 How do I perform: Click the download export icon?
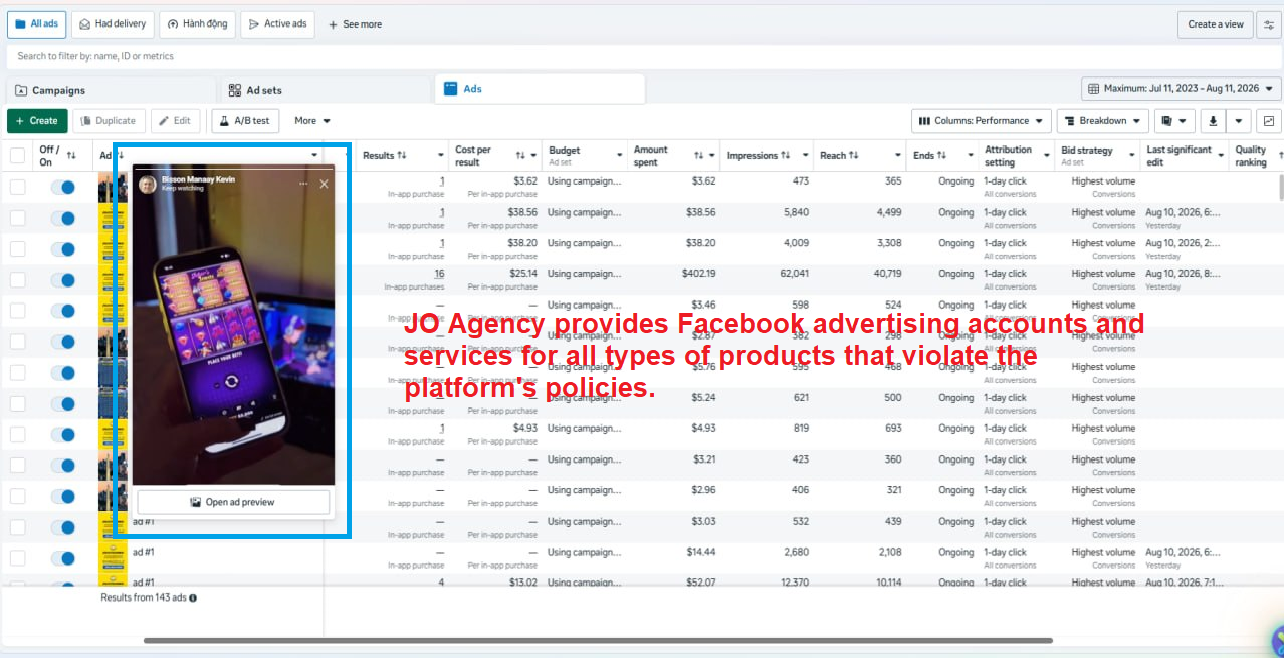[1213, 121]
